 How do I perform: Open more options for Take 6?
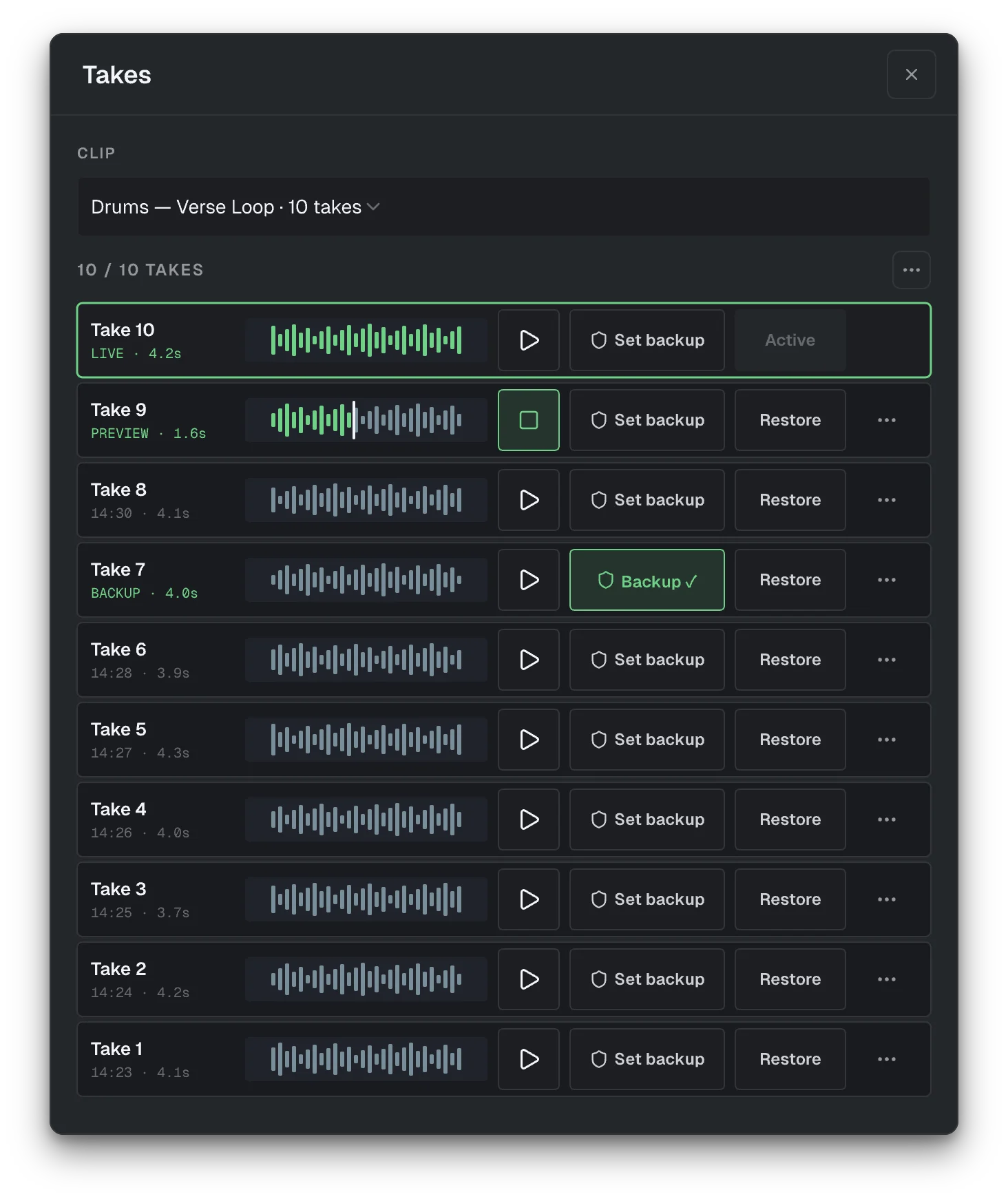pos(887,660)
